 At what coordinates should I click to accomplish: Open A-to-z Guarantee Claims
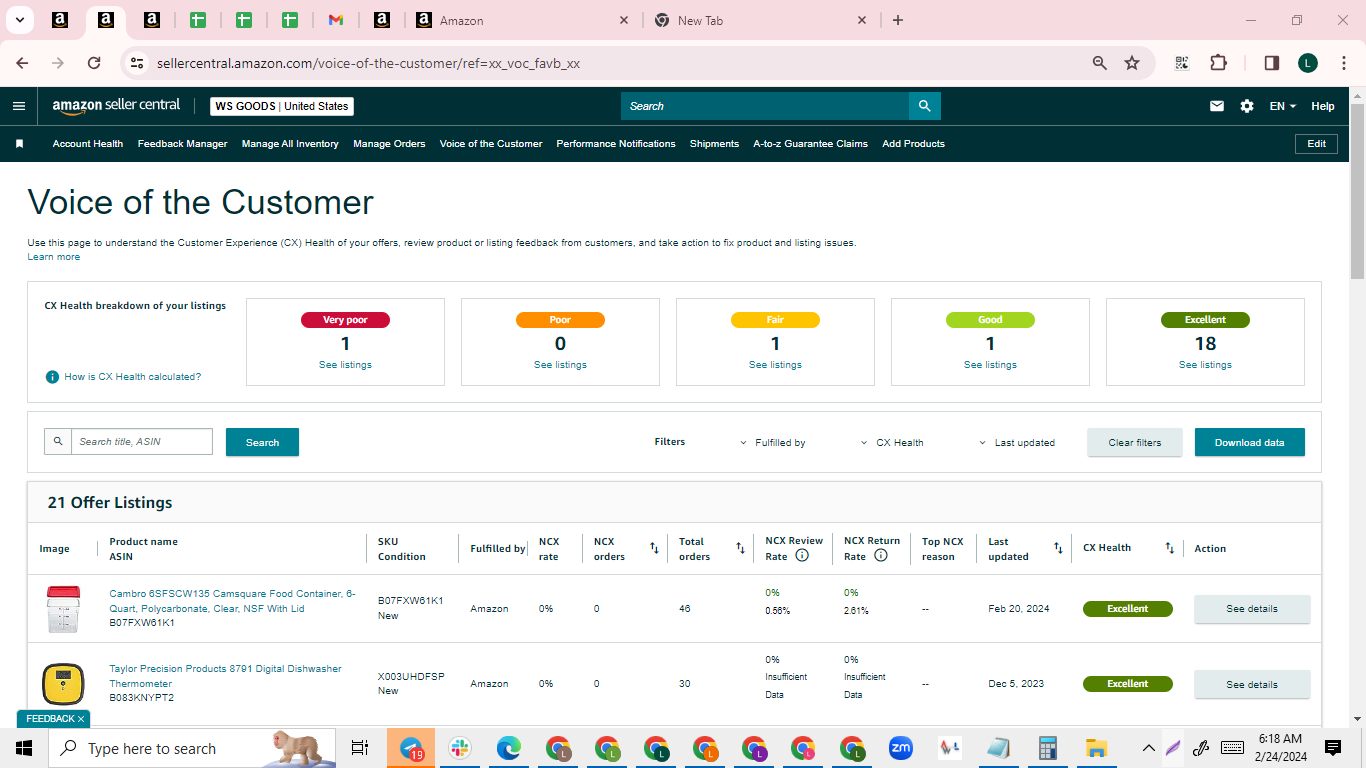click(810, 144)
